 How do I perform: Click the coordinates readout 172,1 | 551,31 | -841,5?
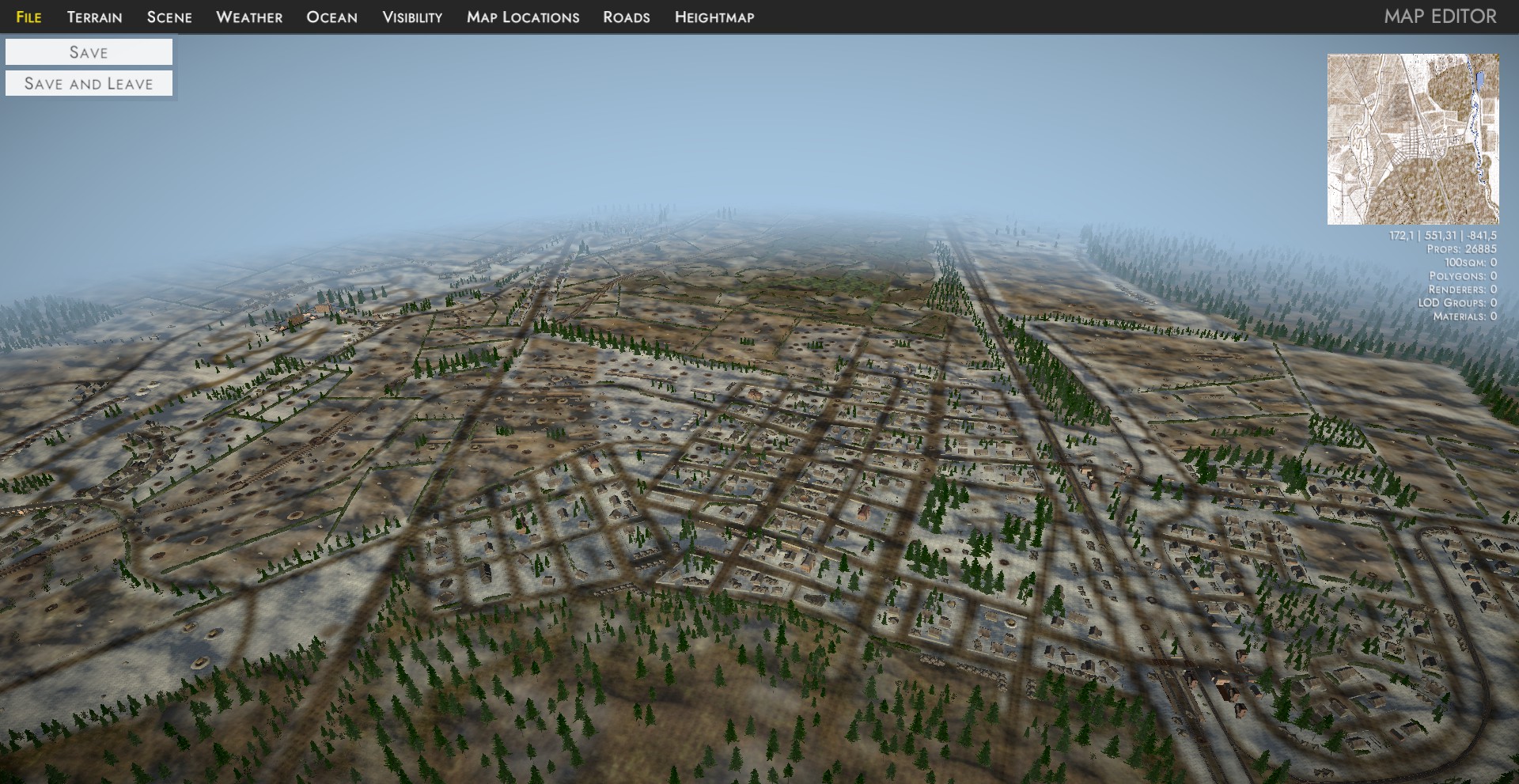1443,236
